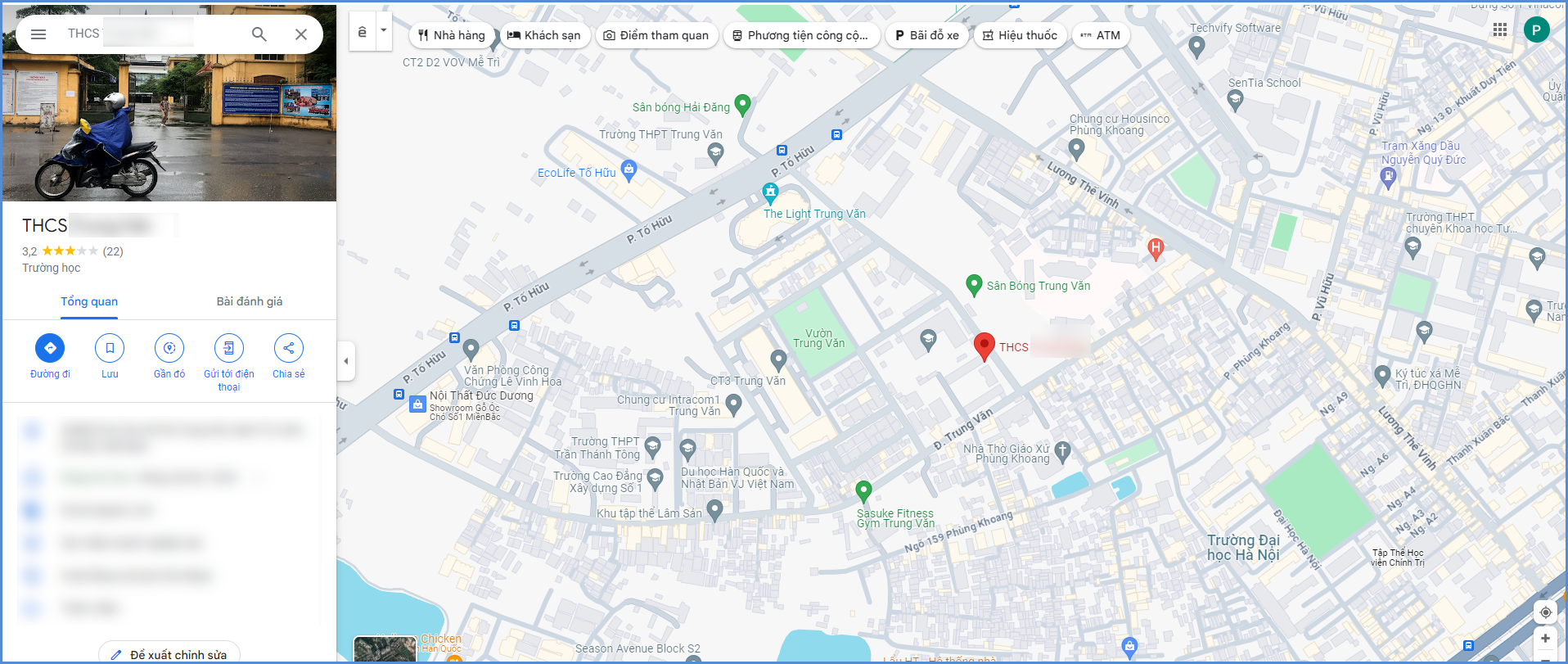Screen dimensions: 1568x664
Task: Click Nội Thất Đức Dương shop marker
Action: pos(417,404)
